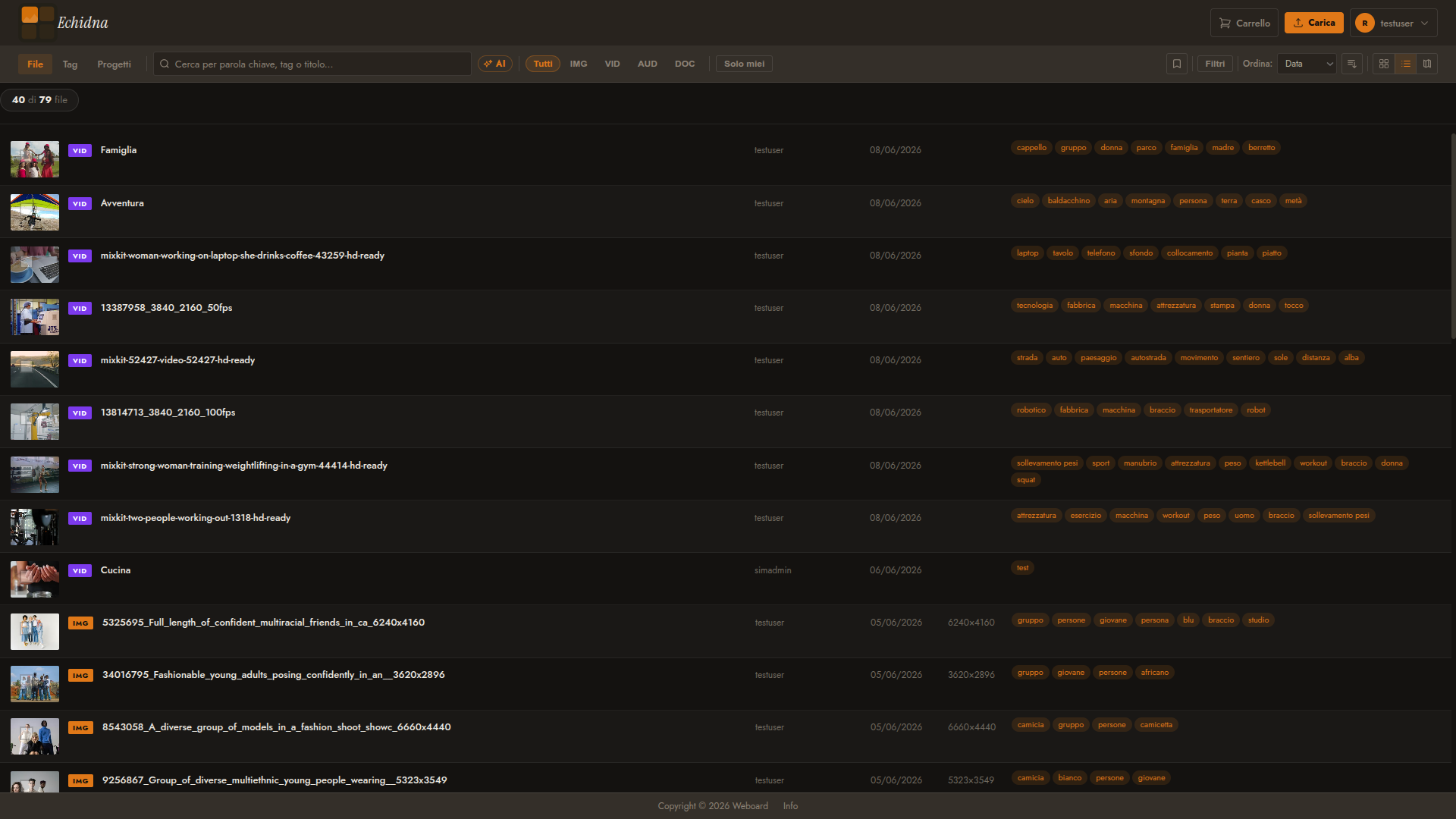Click the esercizio tag

pos(1085,516)
